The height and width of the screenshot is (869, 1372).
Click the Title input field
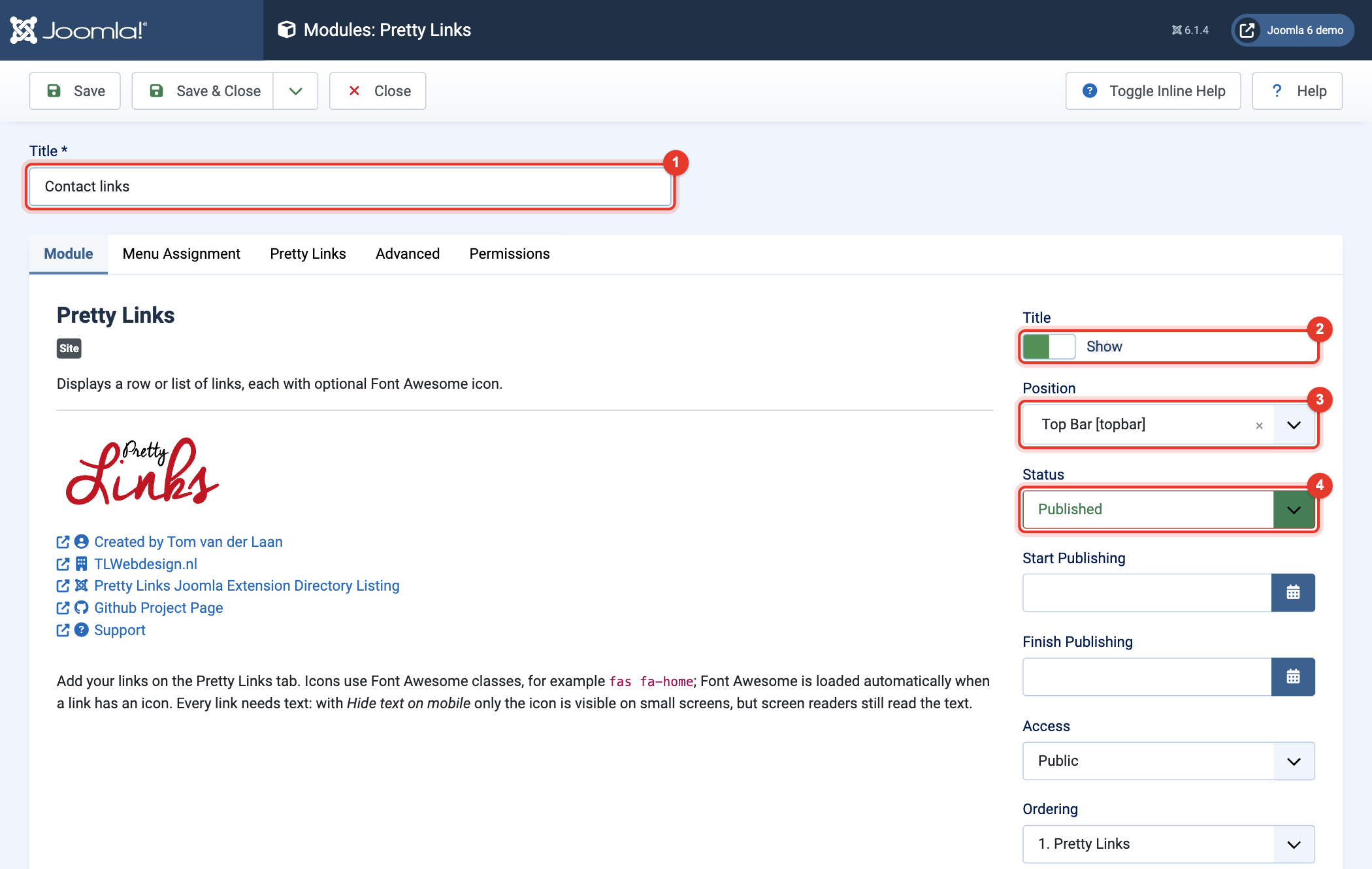350,187
